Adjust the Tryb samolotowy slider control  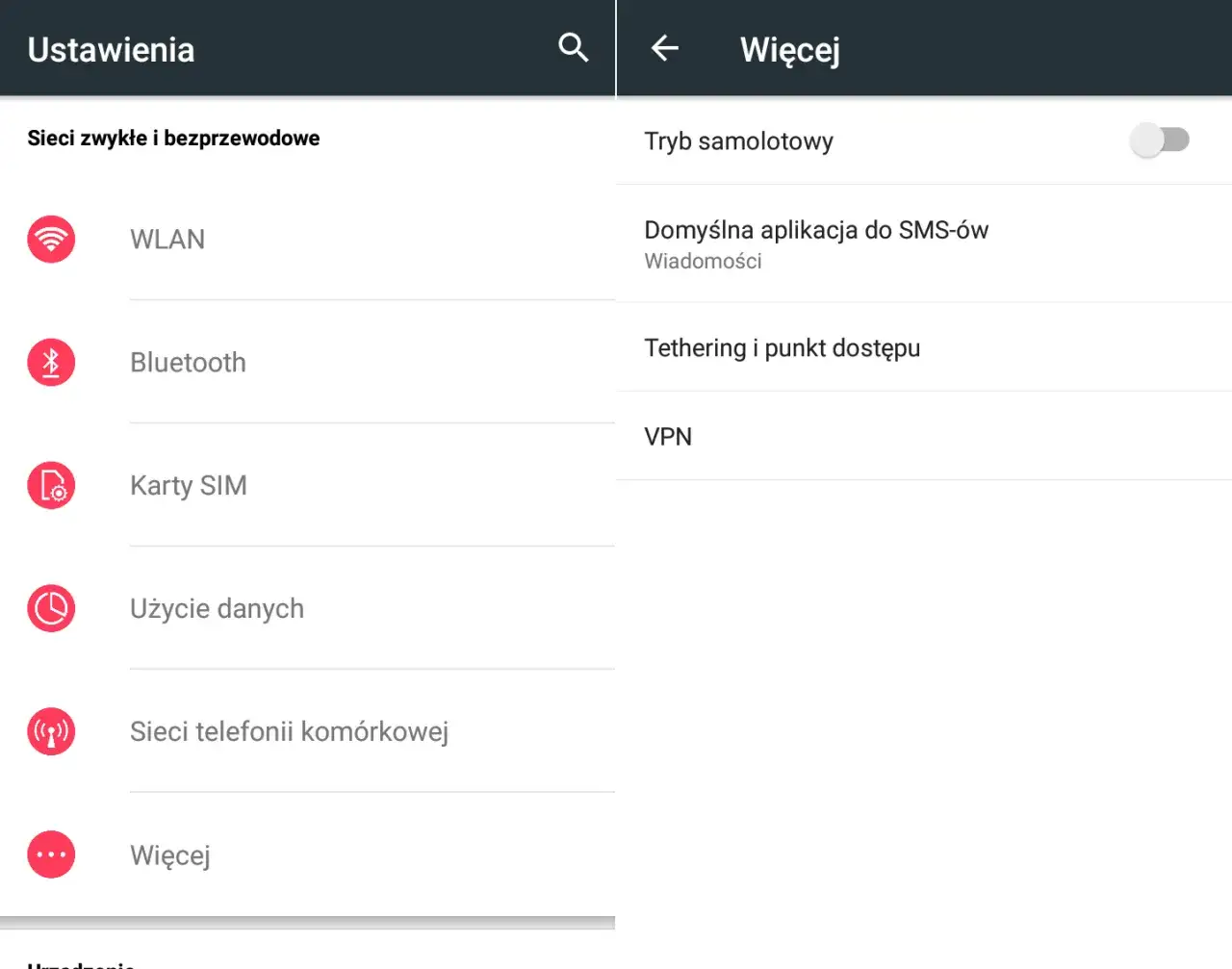coord(1160,140)
